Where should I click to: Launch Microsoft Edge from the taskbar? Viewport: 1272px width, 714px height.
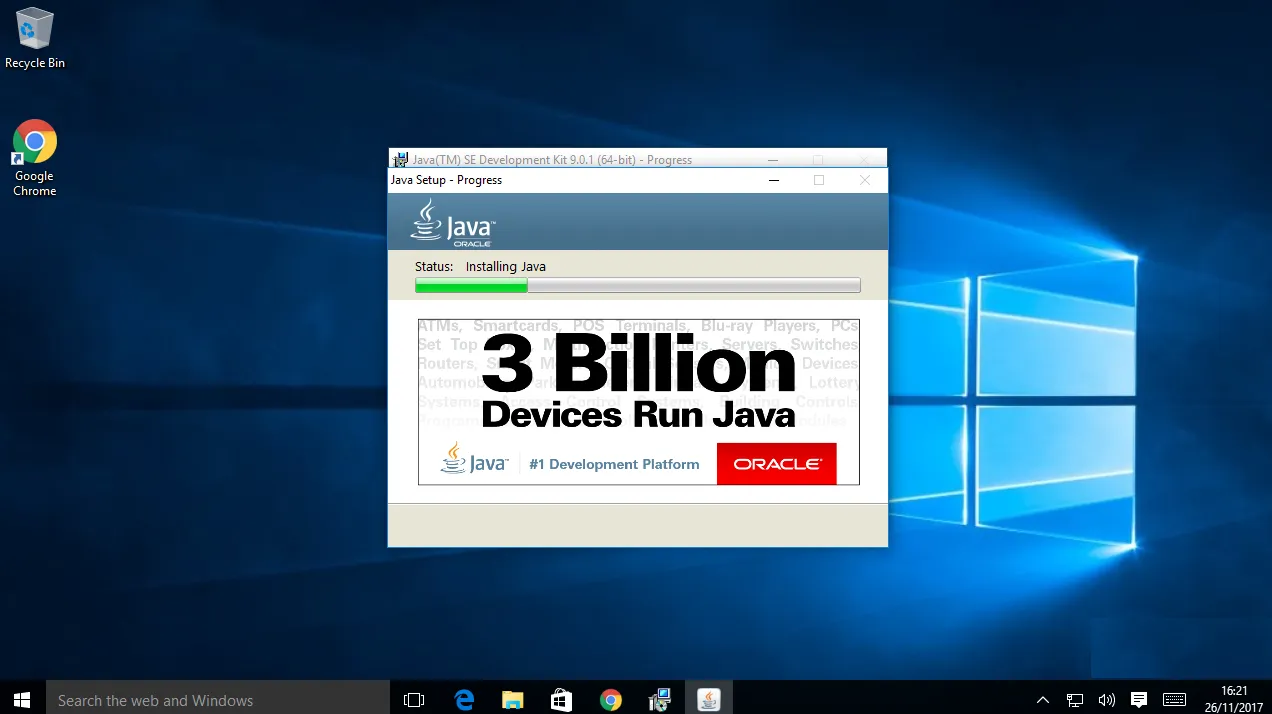tap(464, 700)
